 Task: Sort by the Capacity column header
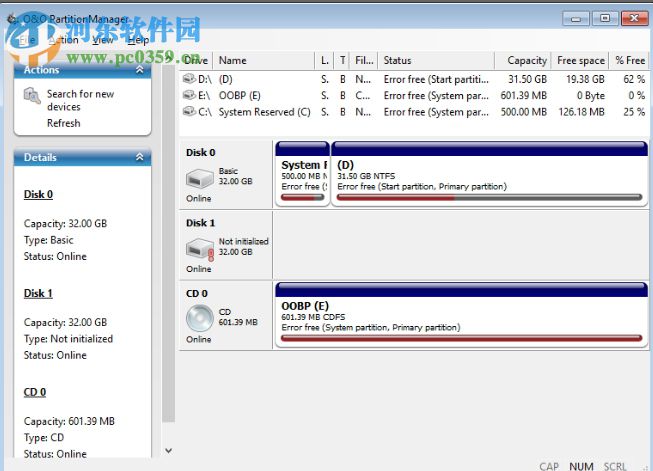523,60
